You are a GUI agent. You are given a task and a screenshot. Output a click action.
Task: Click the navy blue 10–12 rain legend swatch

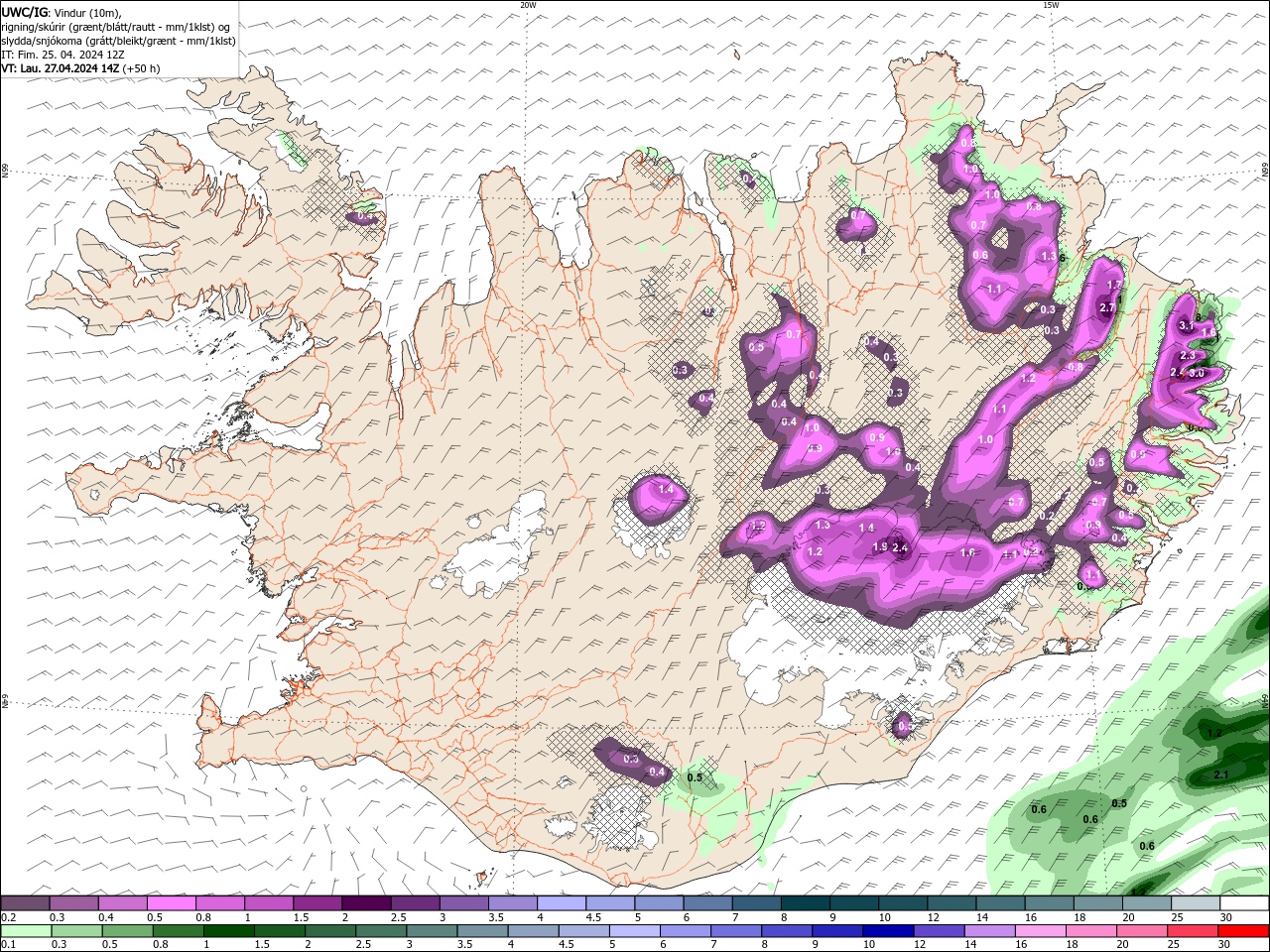887,931
